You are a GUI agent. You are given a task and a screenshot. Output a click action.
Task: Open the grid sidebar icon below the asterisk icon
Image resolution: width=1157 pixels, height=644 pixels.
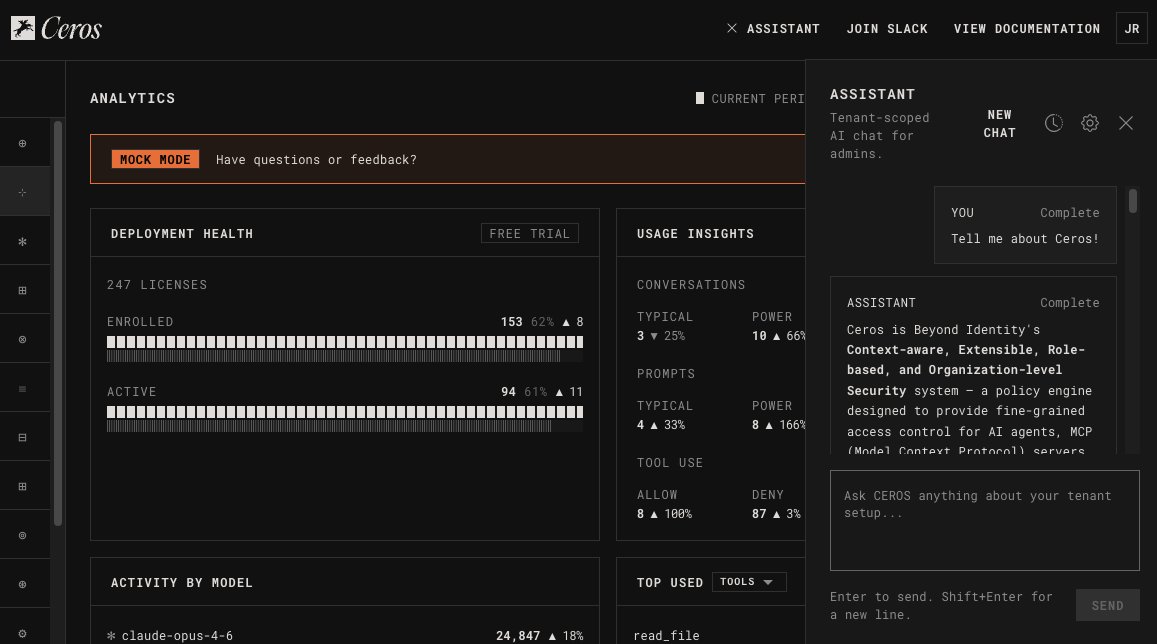22,291
